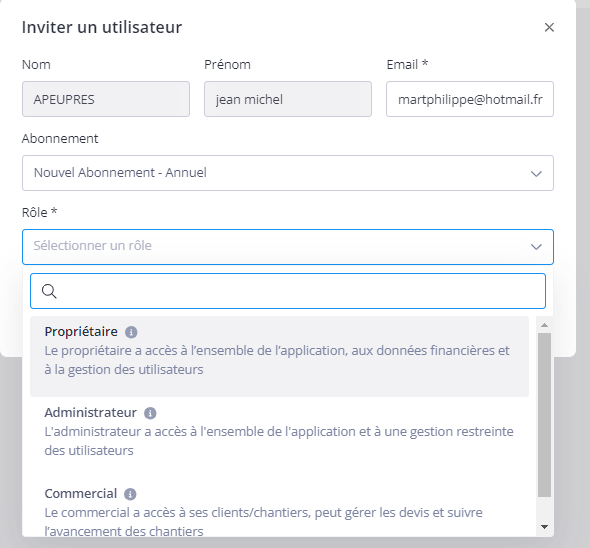The image size is (590, 548).
Task: Click the Propriétaire description text
Action: pos(277,360)
